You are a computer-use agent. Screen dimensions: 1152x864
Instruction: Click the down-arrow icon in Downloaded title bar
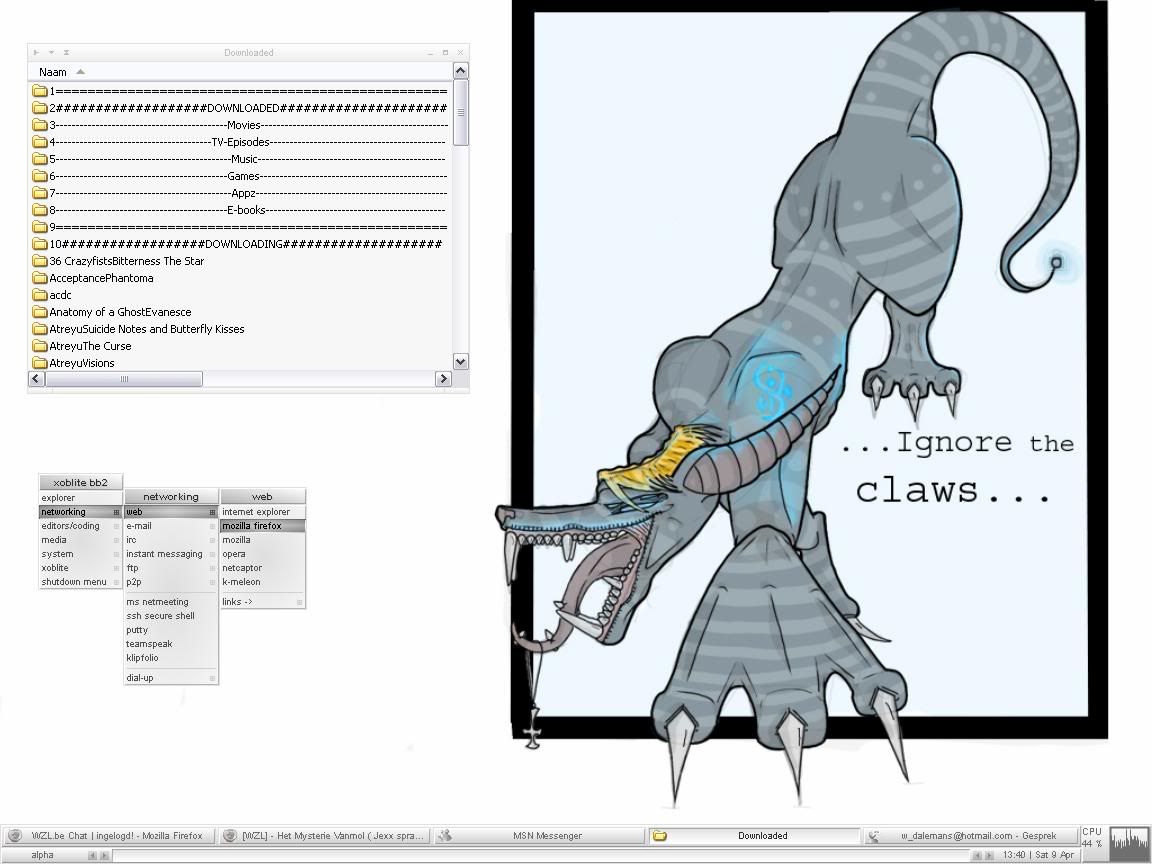(51, 52)
